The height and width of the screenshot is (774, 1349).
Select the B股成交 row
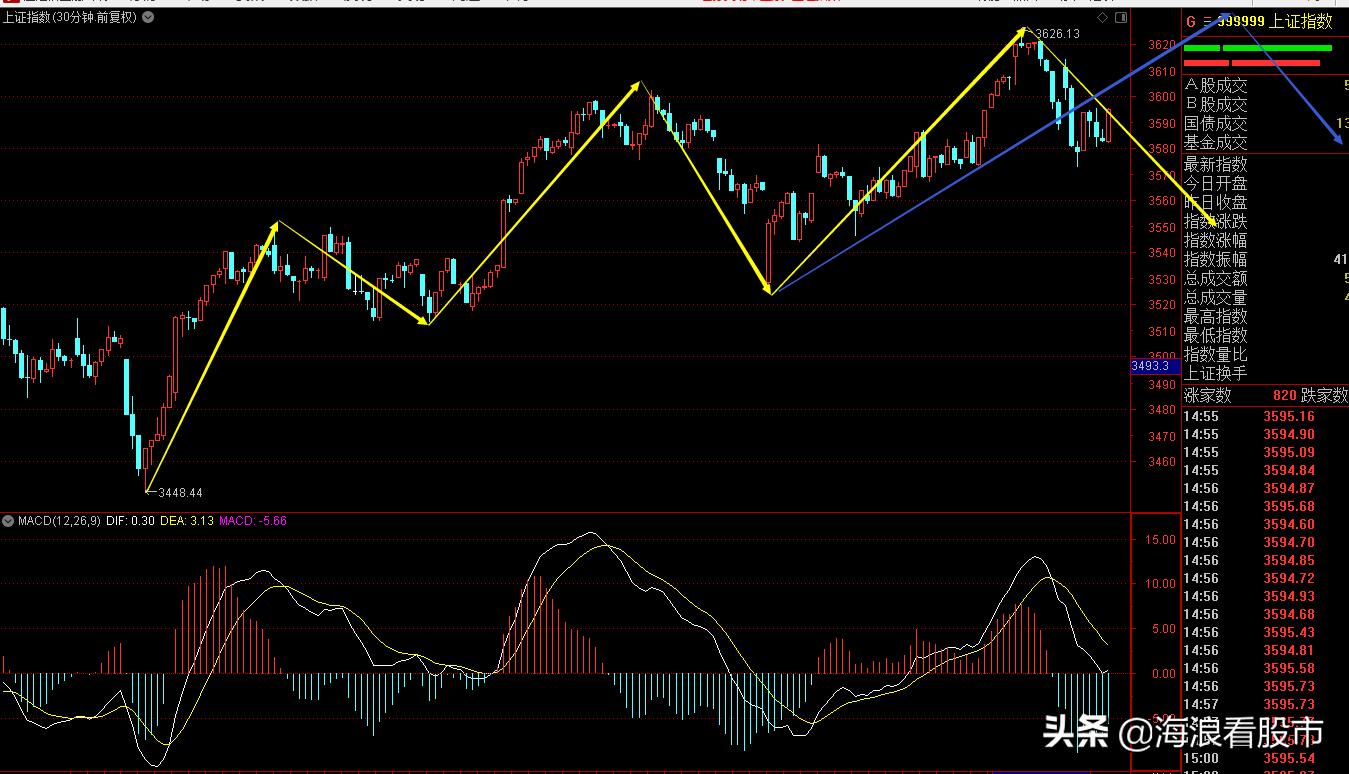(x=1266, y=105)
